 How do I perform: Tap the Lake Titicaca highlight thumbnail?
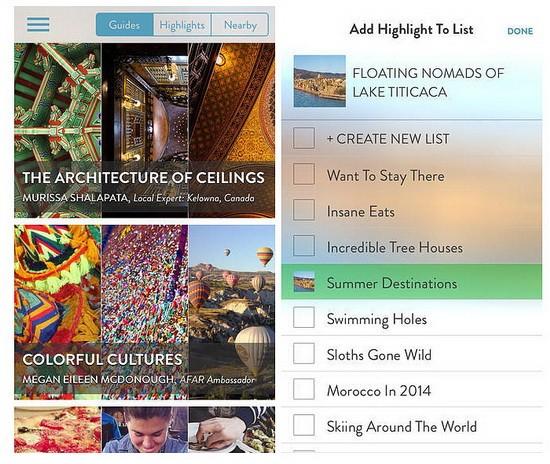pos(320,81)
